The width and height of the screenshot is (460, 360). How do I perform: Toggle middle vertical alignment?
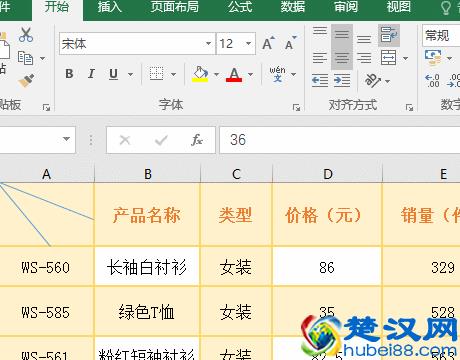click(342, 35)
